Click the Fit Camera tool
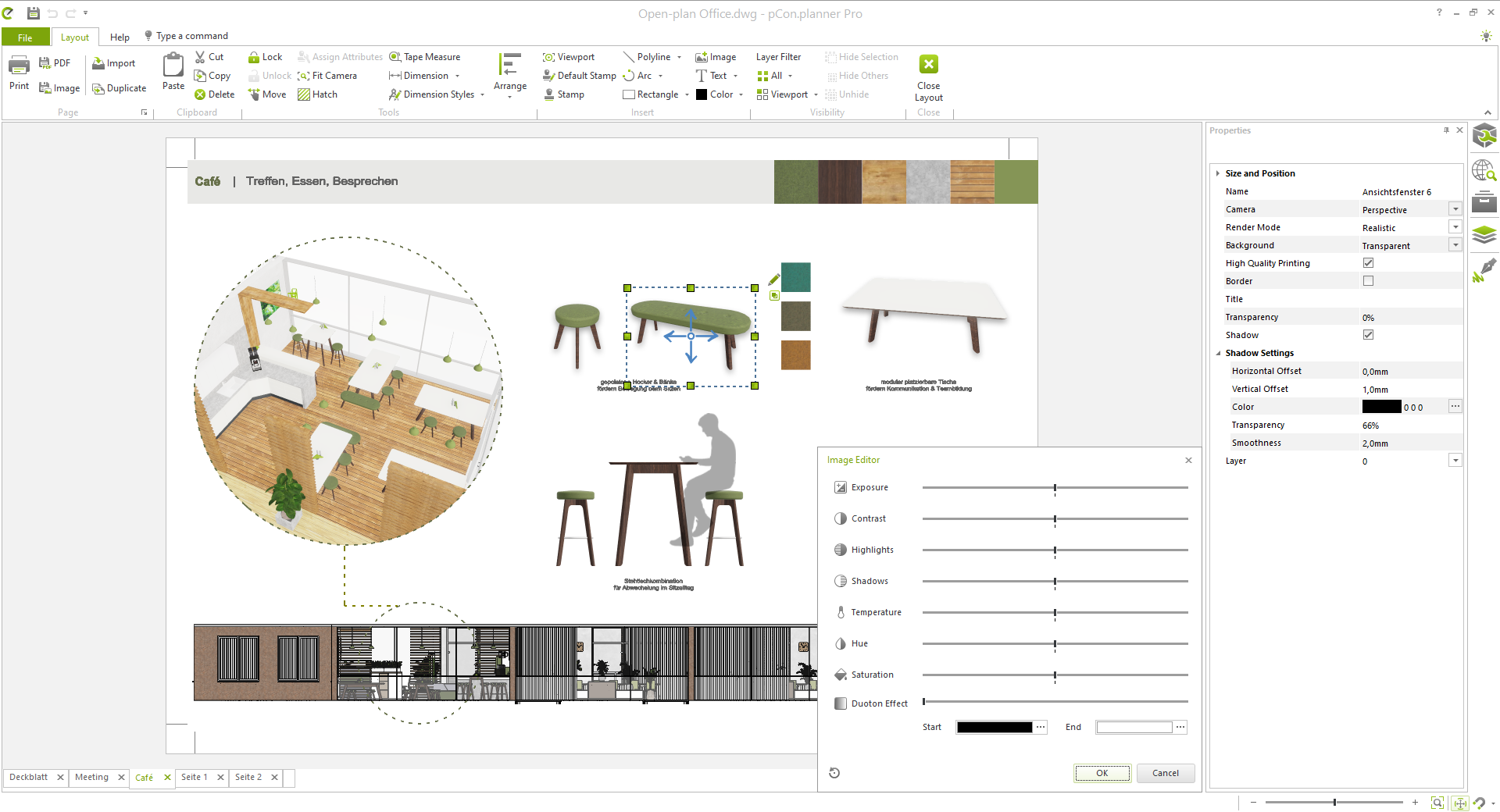 (x=327, y=76)
